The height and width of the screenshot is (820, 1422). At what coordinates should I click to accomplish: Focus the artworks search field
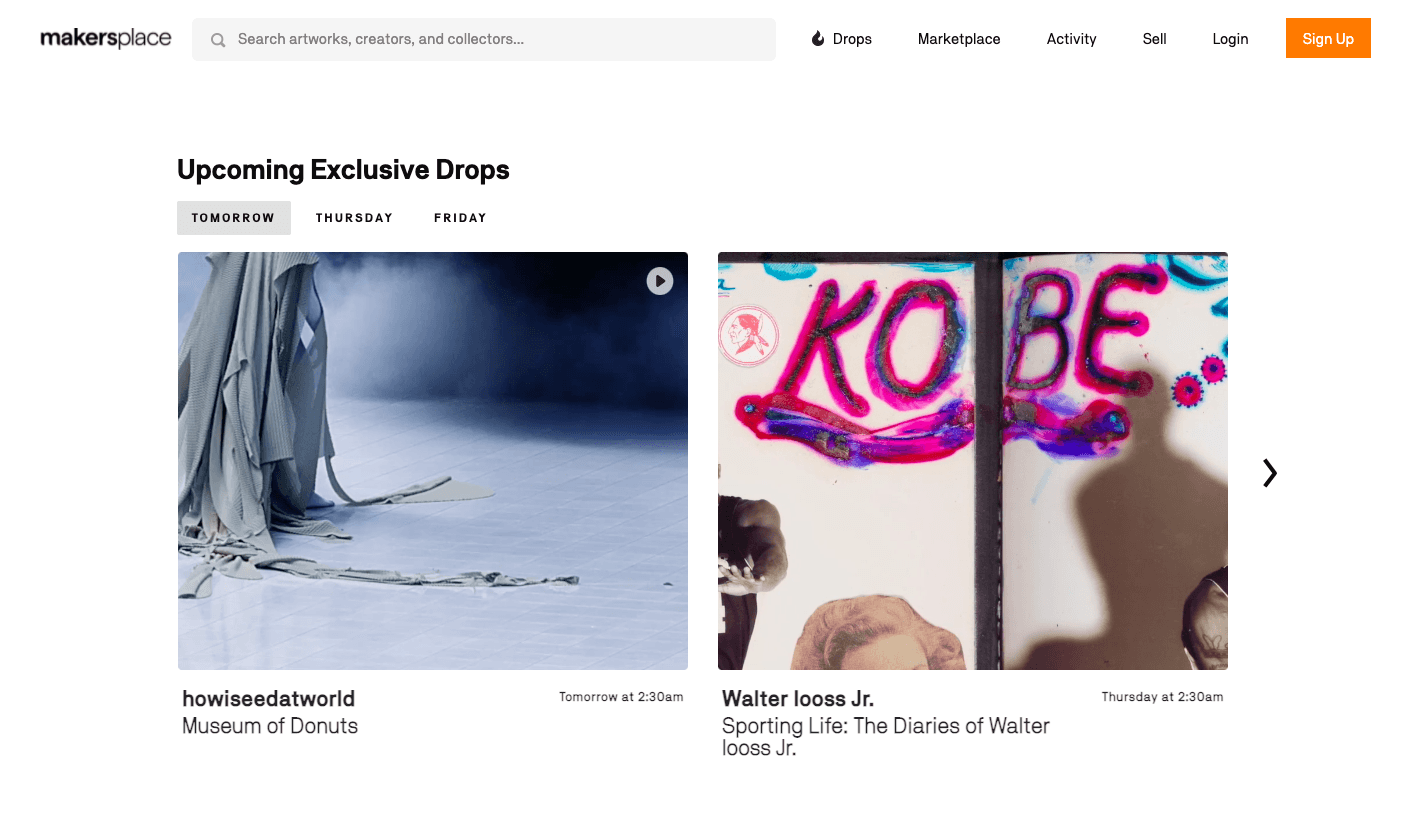[x=500, y=40]
